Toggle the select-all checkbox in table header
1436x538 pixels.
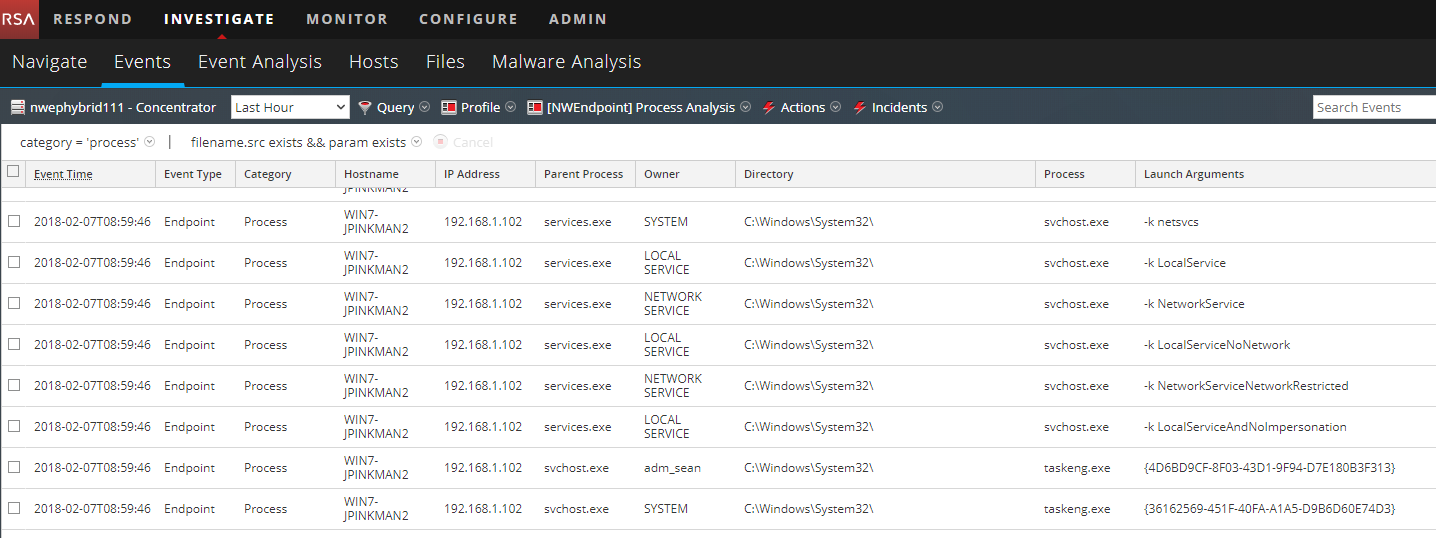13,172
